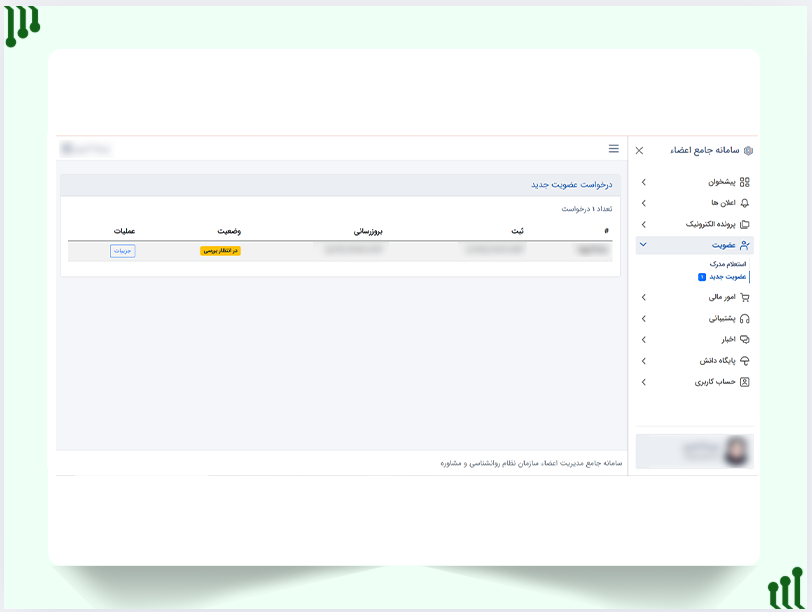
Task: Expand the پشتیبانی chevron
Action: coord(644,318)
